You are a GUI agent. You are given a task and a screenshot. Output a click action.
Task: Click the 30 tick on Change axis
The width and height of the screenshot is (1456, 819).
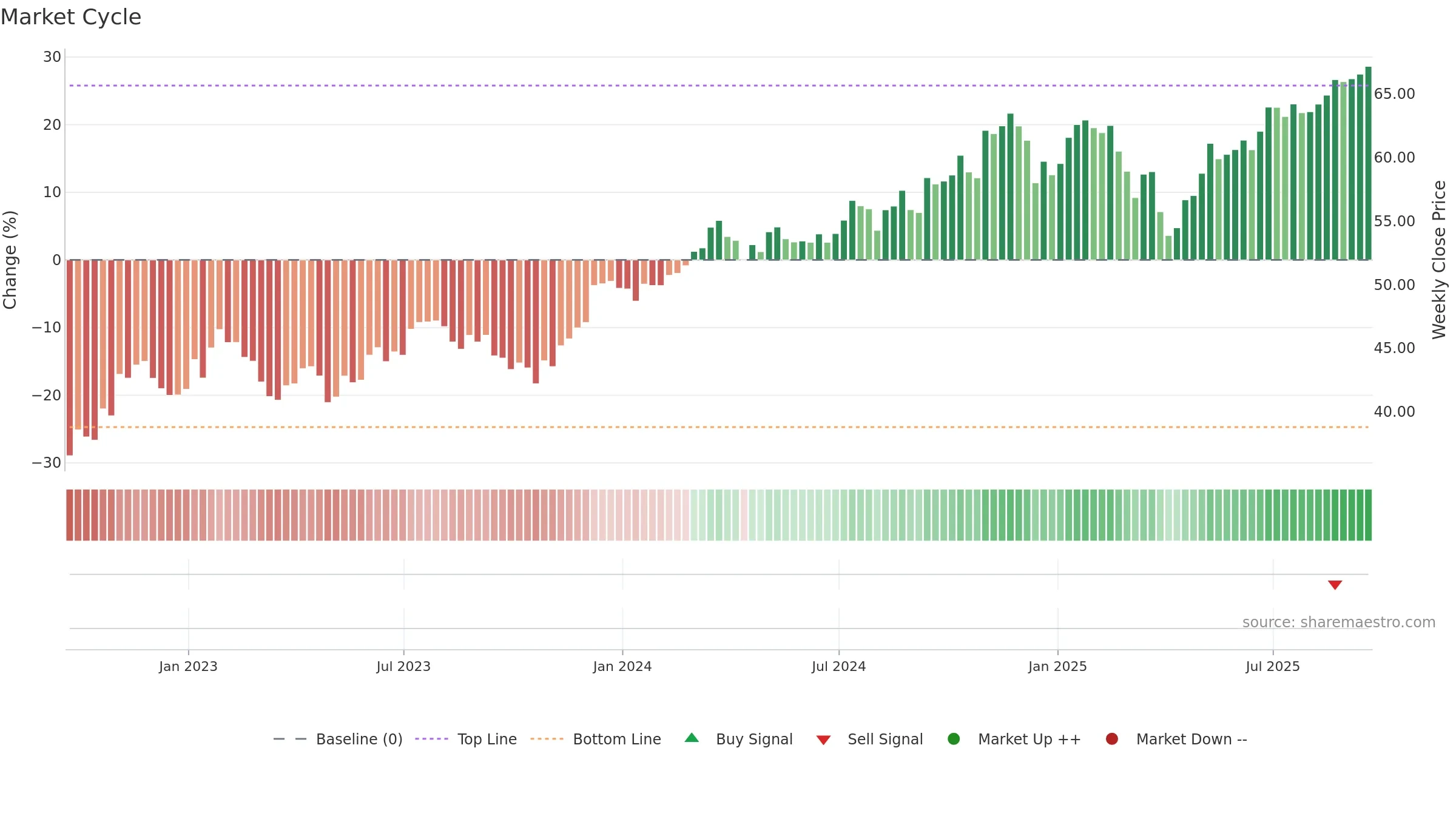(52, 57)
